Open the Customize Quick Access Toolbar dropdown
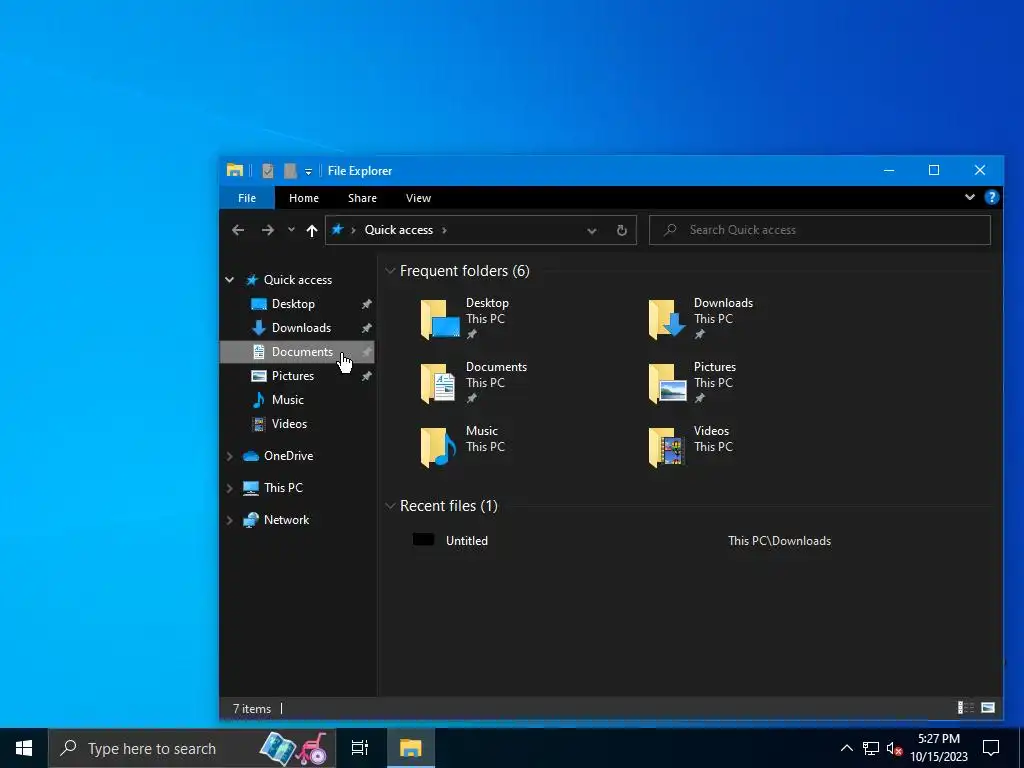Viewport: 1024px width, 768px height. [308, 172]
